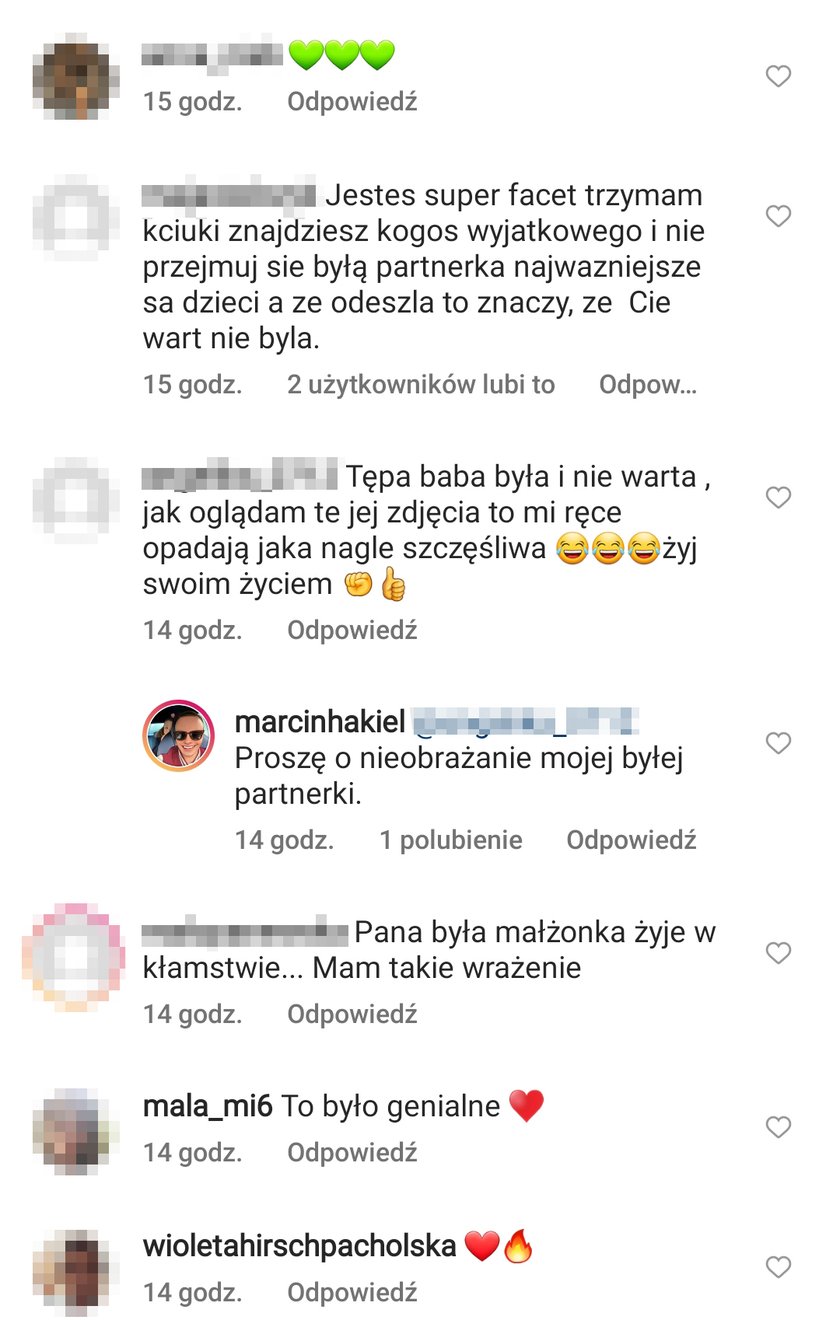Reply to mala_mi6's comment
Image resolution: width=840 pixels, height=1320 pixels.
click(x=352, y=1152)
